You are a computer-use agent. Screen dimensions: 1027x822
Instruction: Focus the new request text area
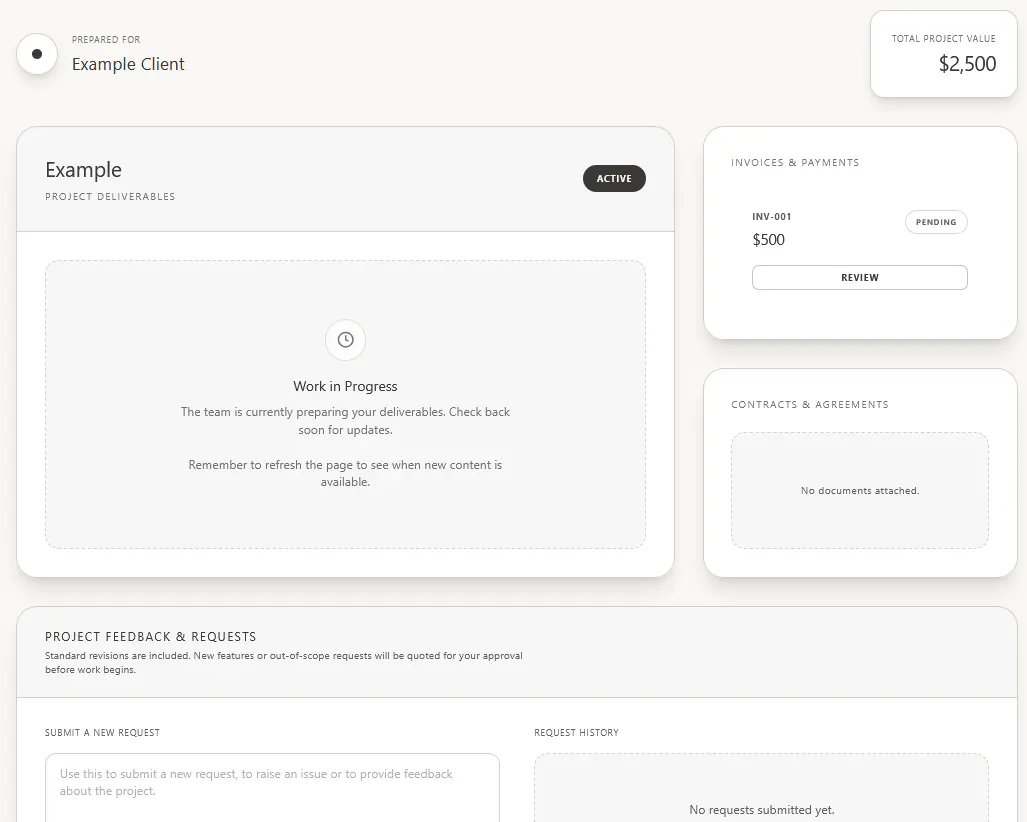272,787
